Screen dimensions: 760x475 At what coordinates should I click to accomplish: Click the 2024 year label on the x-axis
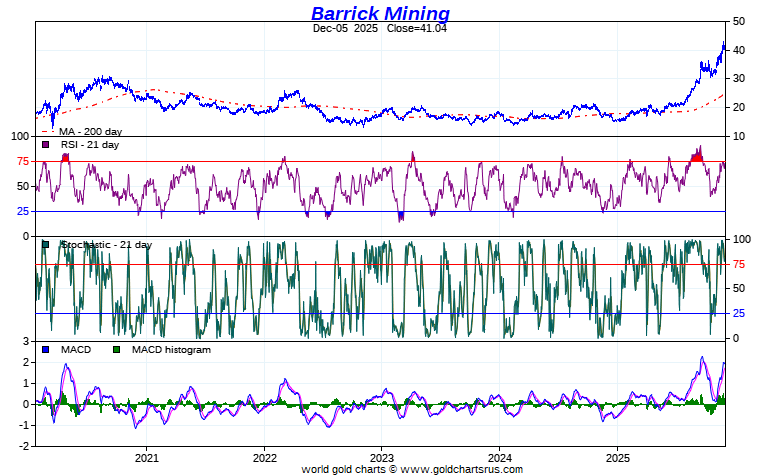pyautogui.click(x=499, y=457)
